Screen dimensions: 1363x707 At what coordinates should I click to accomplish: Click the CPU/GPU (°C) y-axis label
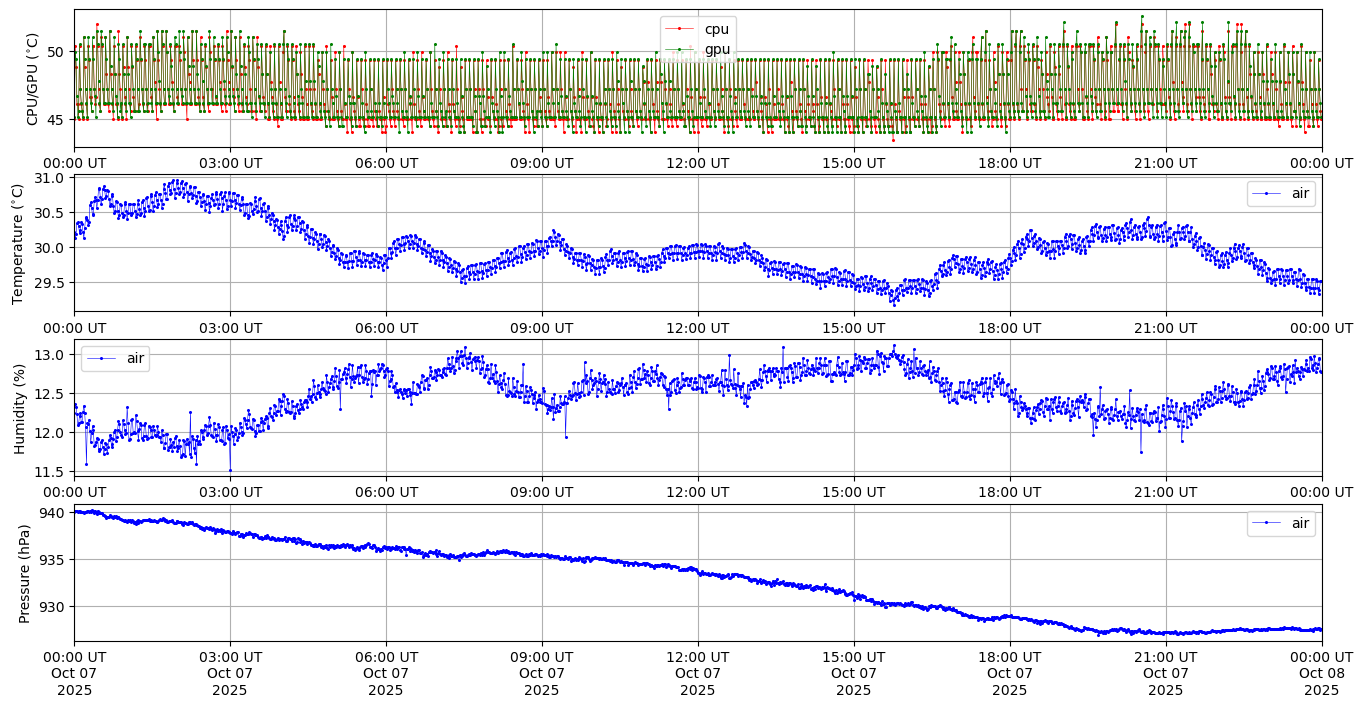(33, 79)
